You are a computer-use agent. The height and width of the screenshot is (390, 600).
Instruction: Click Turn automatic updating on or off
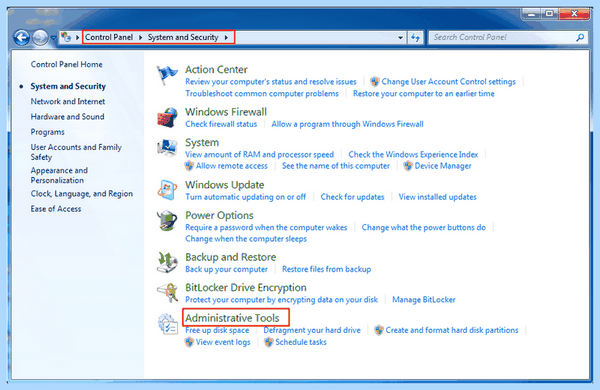(246, 197)
